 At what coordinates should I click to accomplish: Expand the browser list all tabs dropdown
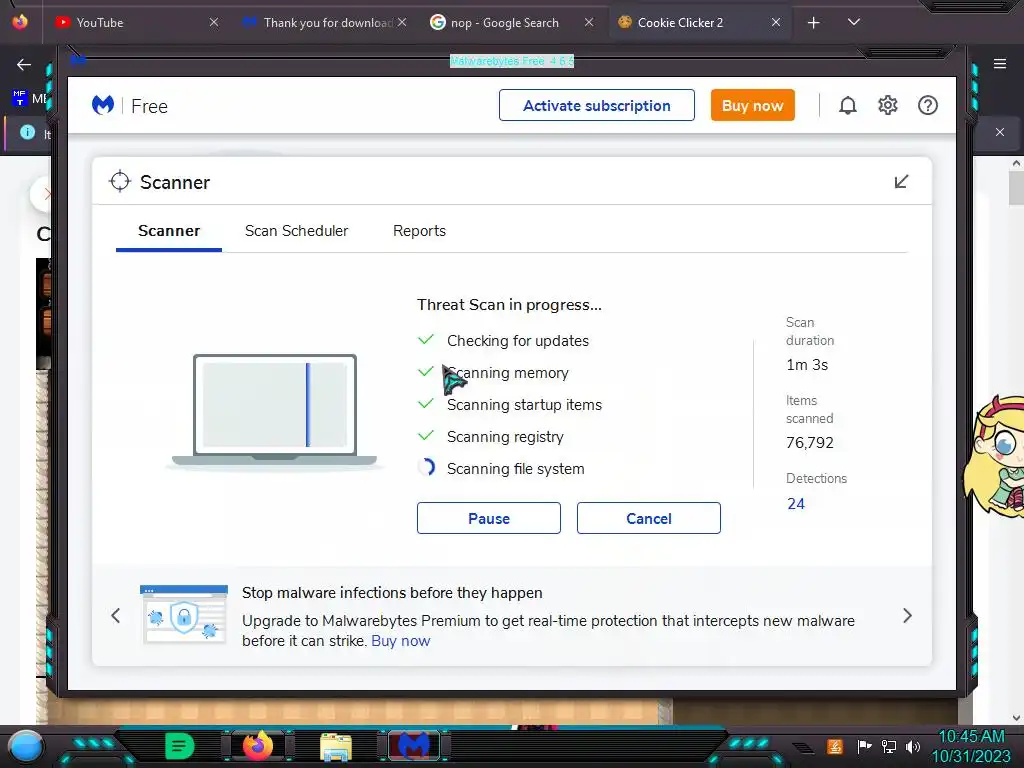854,22
